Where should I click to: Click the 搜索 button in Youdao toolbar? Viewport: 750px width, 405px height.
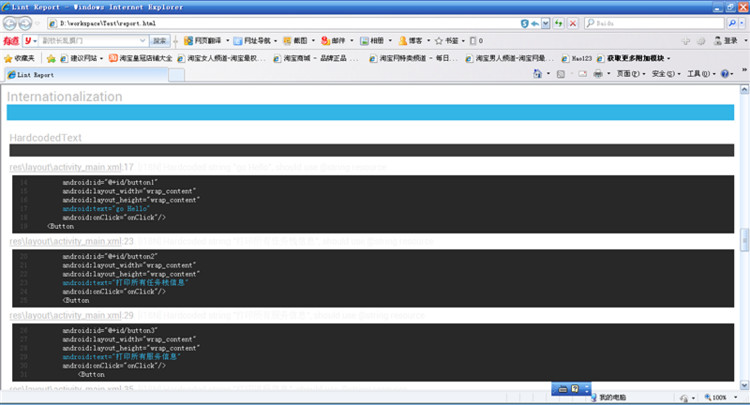tap(159, 41)
